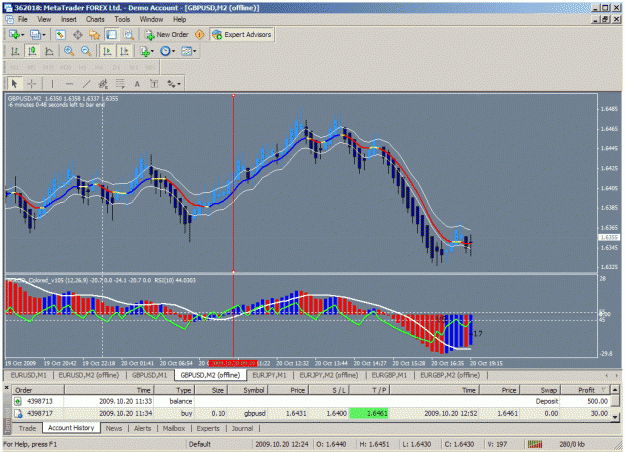
Task: Open the Trade terminal tab
Action: pos(27,428)
